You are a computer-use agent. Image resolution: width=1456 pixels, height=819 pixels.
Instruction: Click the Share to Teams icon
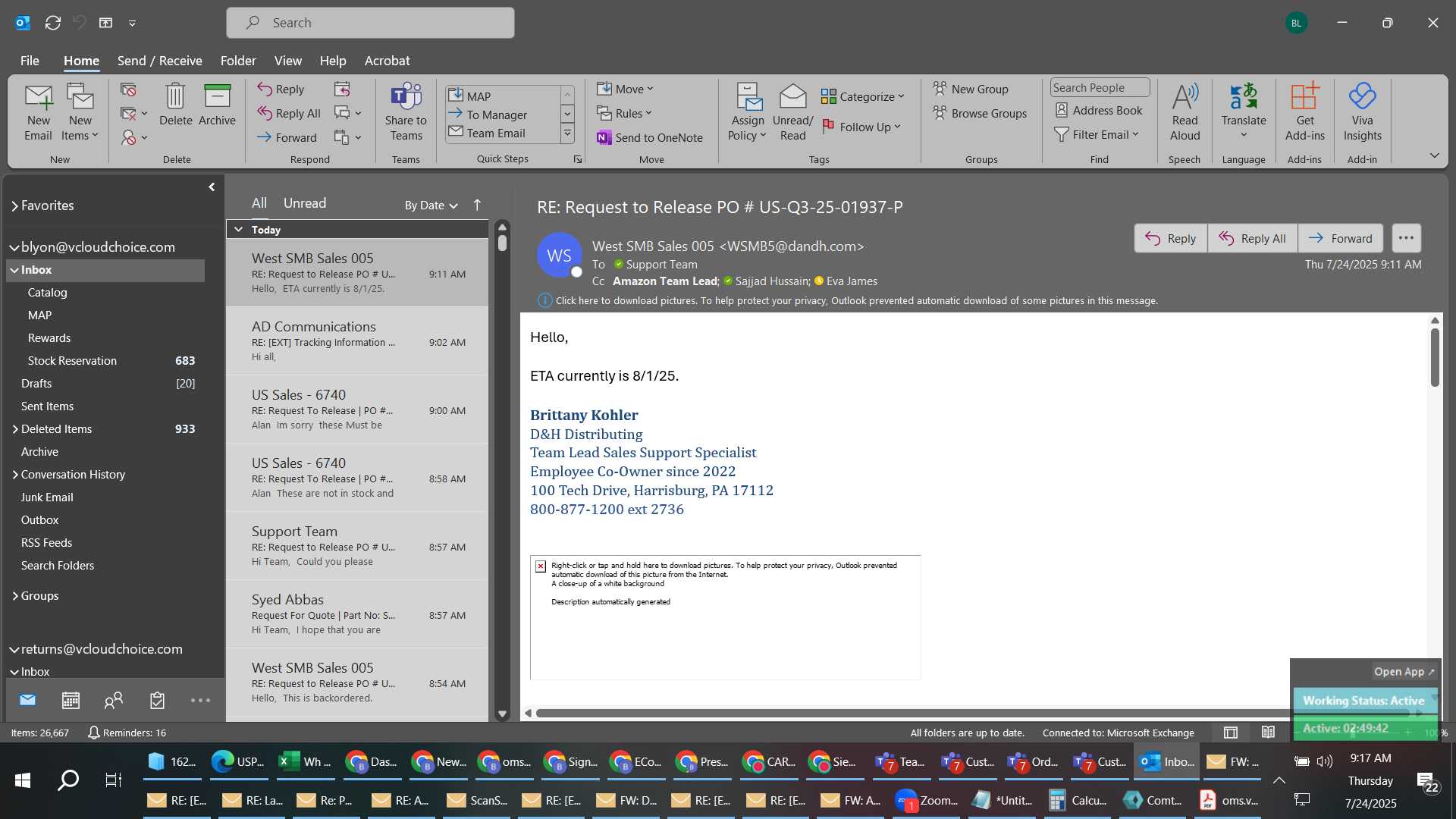point(406,112)
